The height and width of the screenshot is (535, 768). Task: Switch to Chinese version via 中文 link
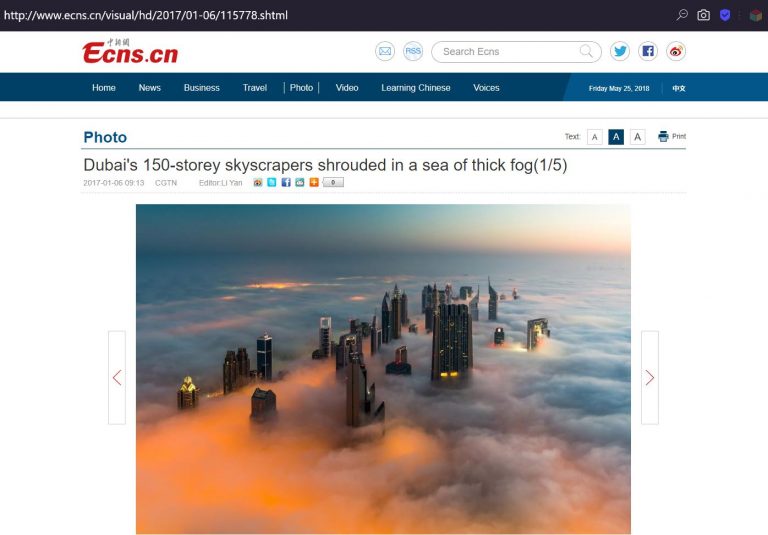point(679,88)
